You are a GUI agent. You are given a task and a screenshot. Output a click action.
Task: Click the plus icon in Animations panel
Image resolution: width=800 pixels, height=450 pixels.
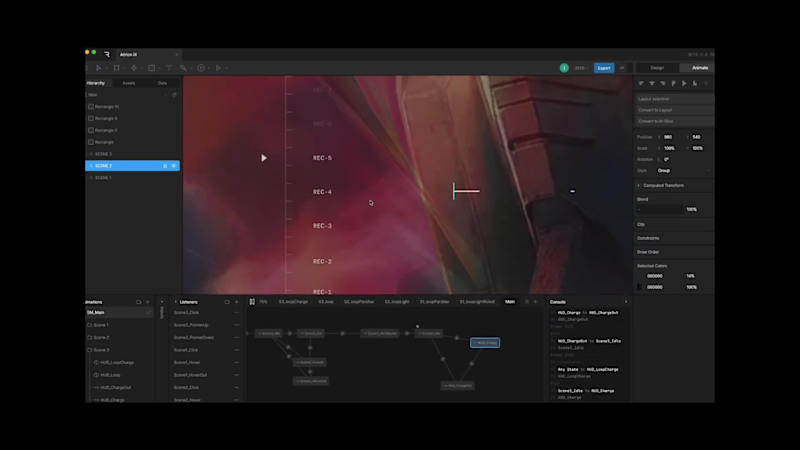pyautogui.click(x=147, y=302)
